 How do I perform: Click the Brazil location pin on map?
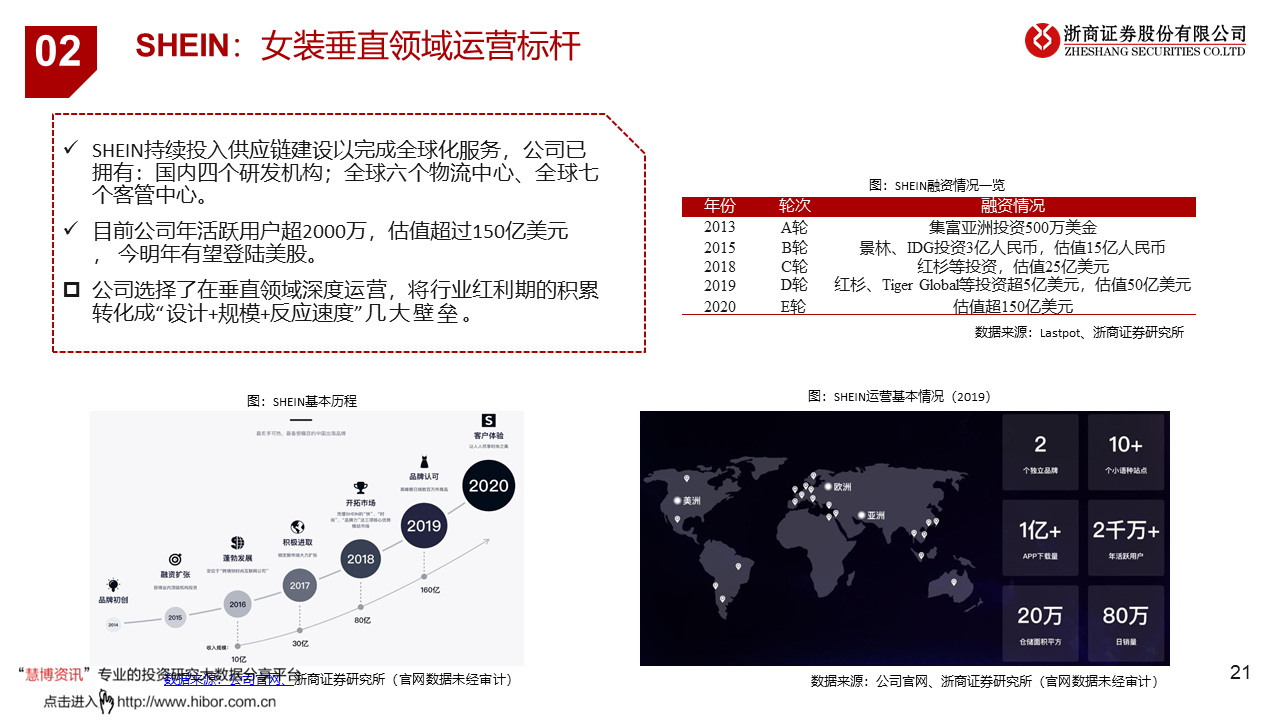tap(739, 567)
